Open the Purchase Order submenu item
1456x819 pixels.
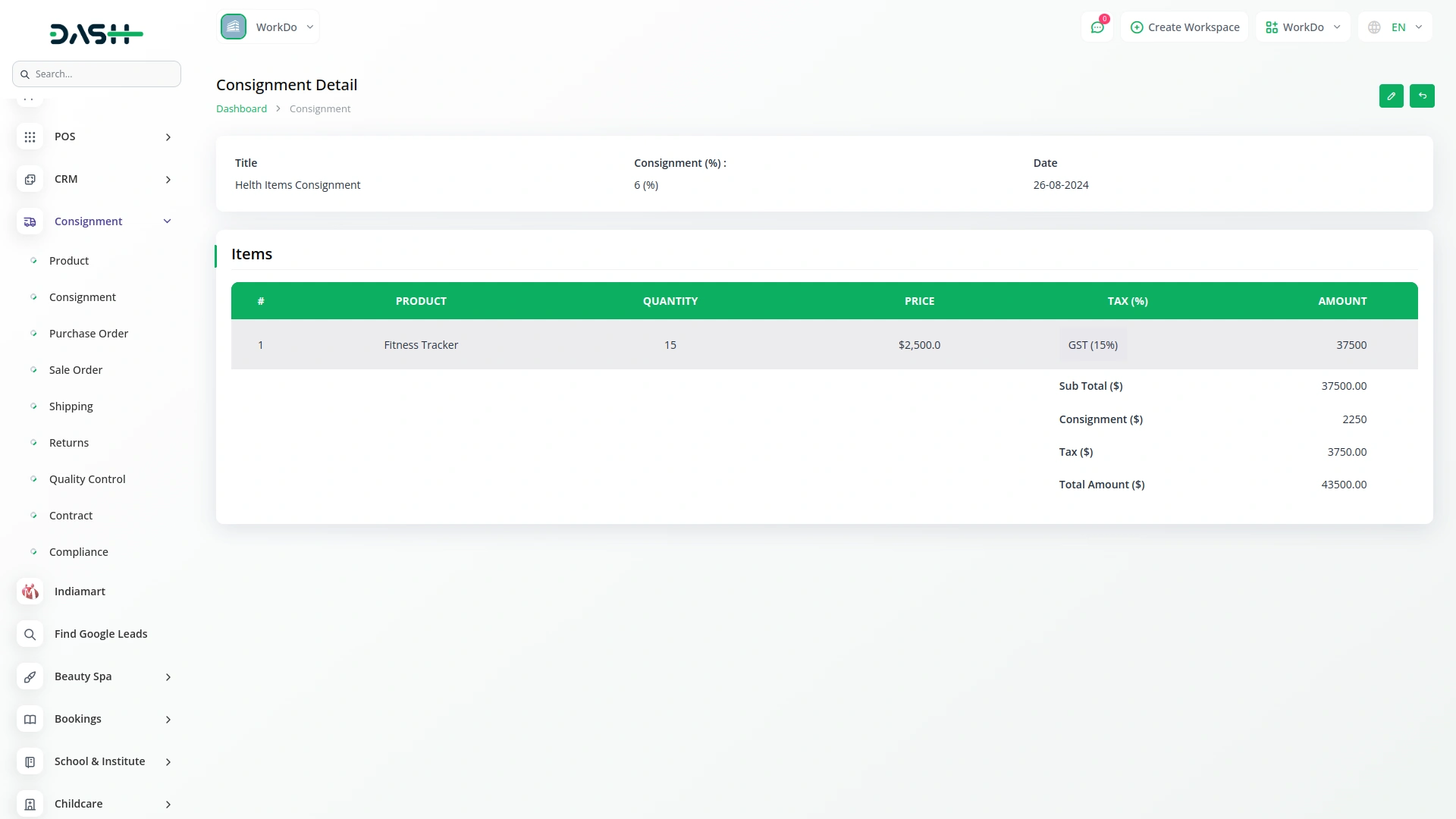pyautogui.click(x=88, y=334)
